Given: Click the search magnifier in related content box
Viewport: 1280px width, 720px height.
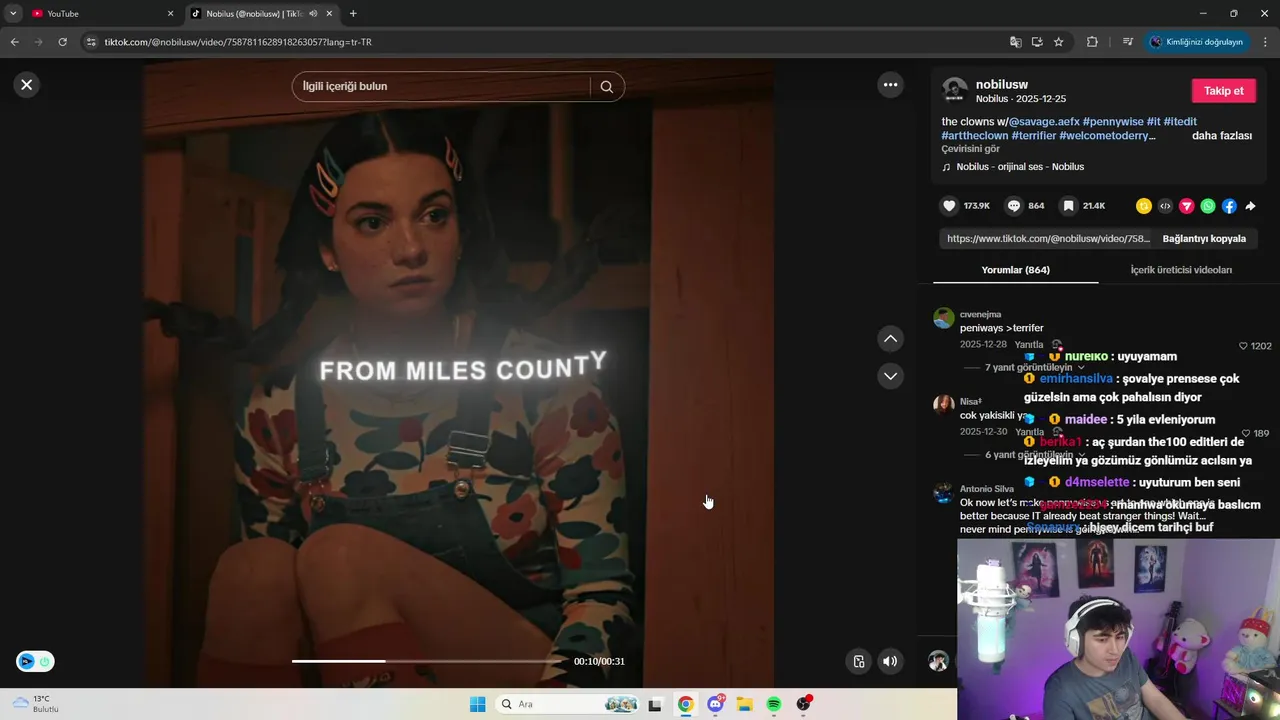Looking at the screenshot, I should coord(606,87).
